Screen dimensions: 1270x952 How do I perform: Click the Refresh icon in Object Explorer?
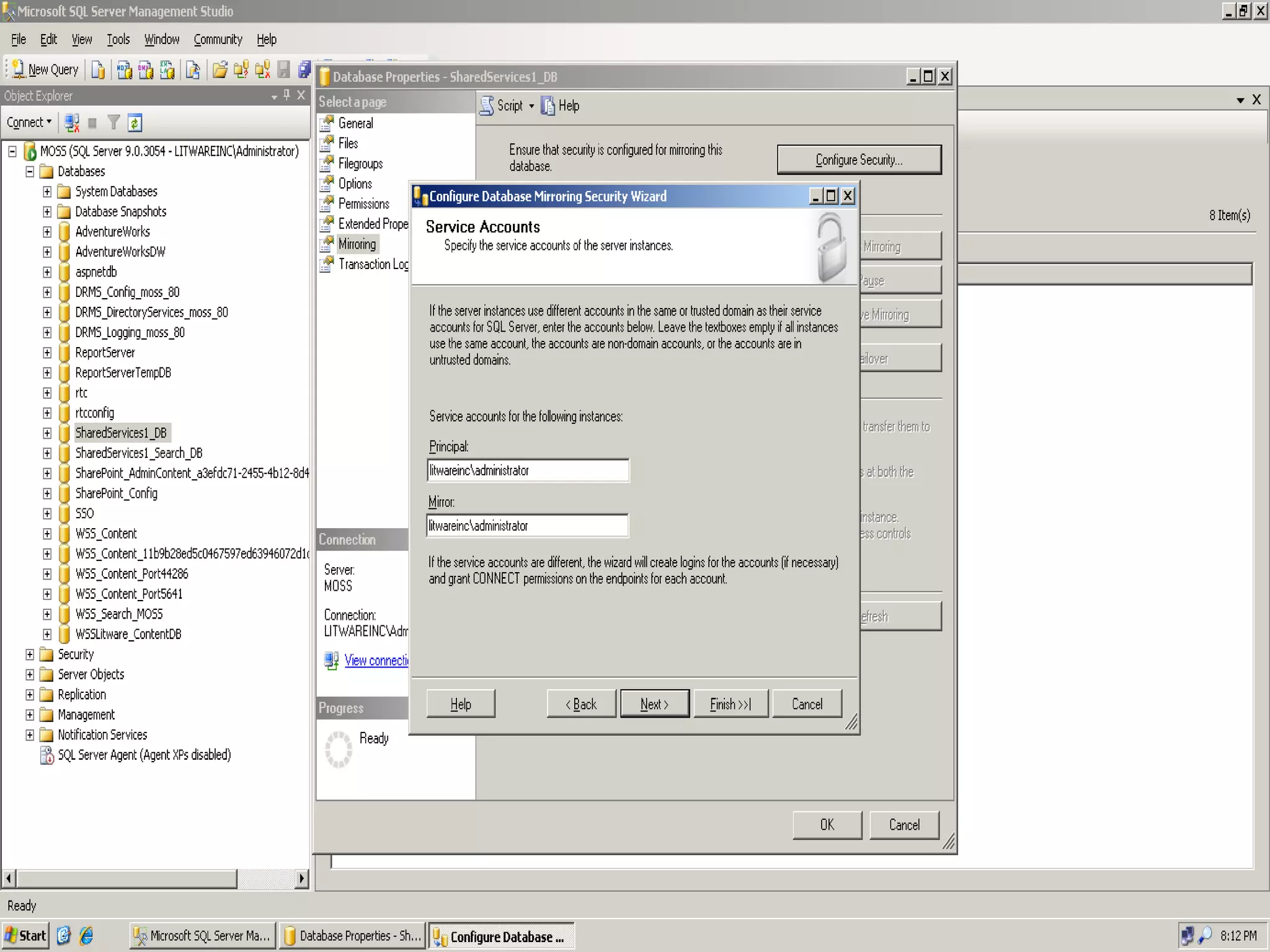135,123
